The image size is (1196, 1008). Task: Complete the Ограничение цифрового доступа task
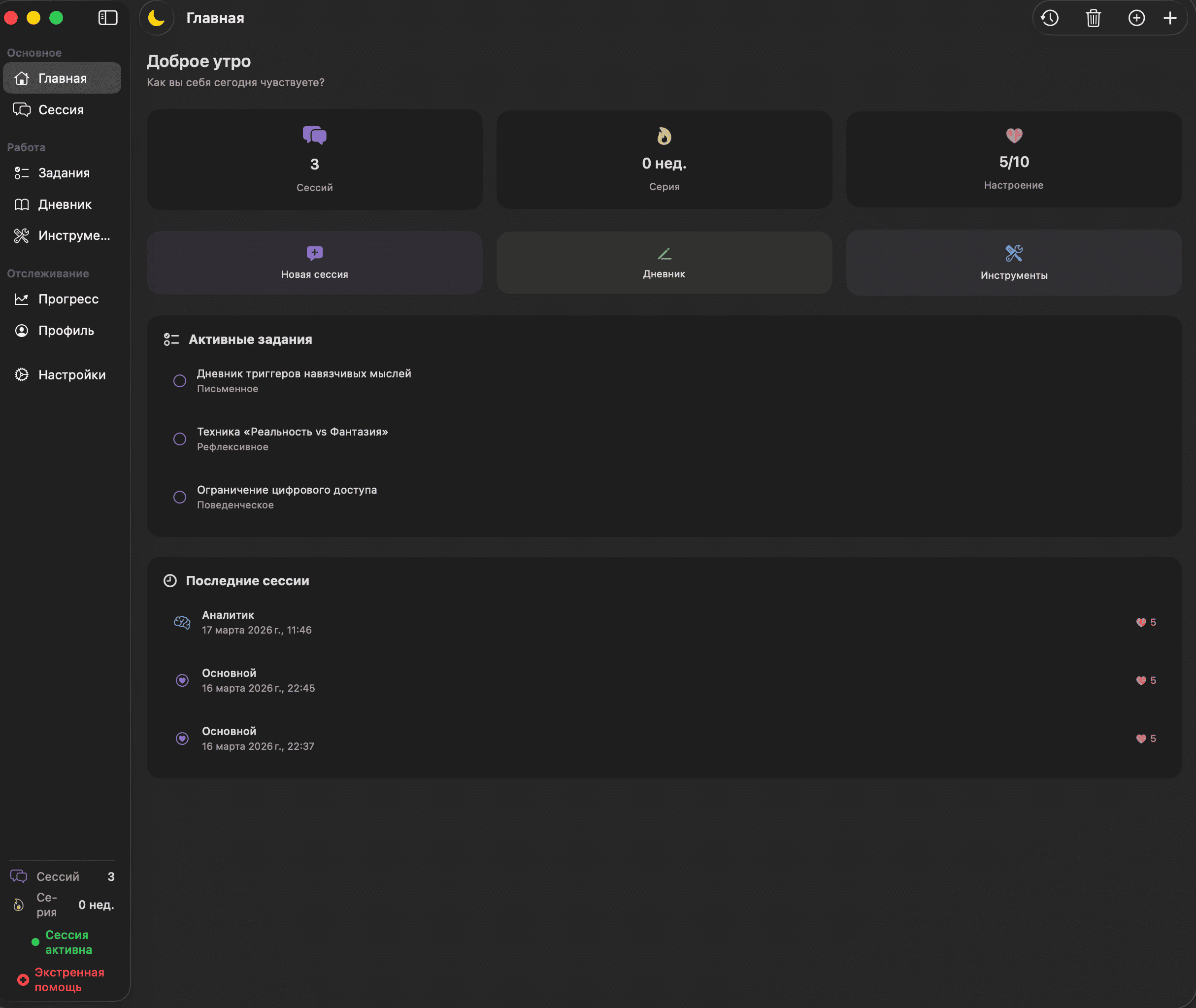[180, 497]
